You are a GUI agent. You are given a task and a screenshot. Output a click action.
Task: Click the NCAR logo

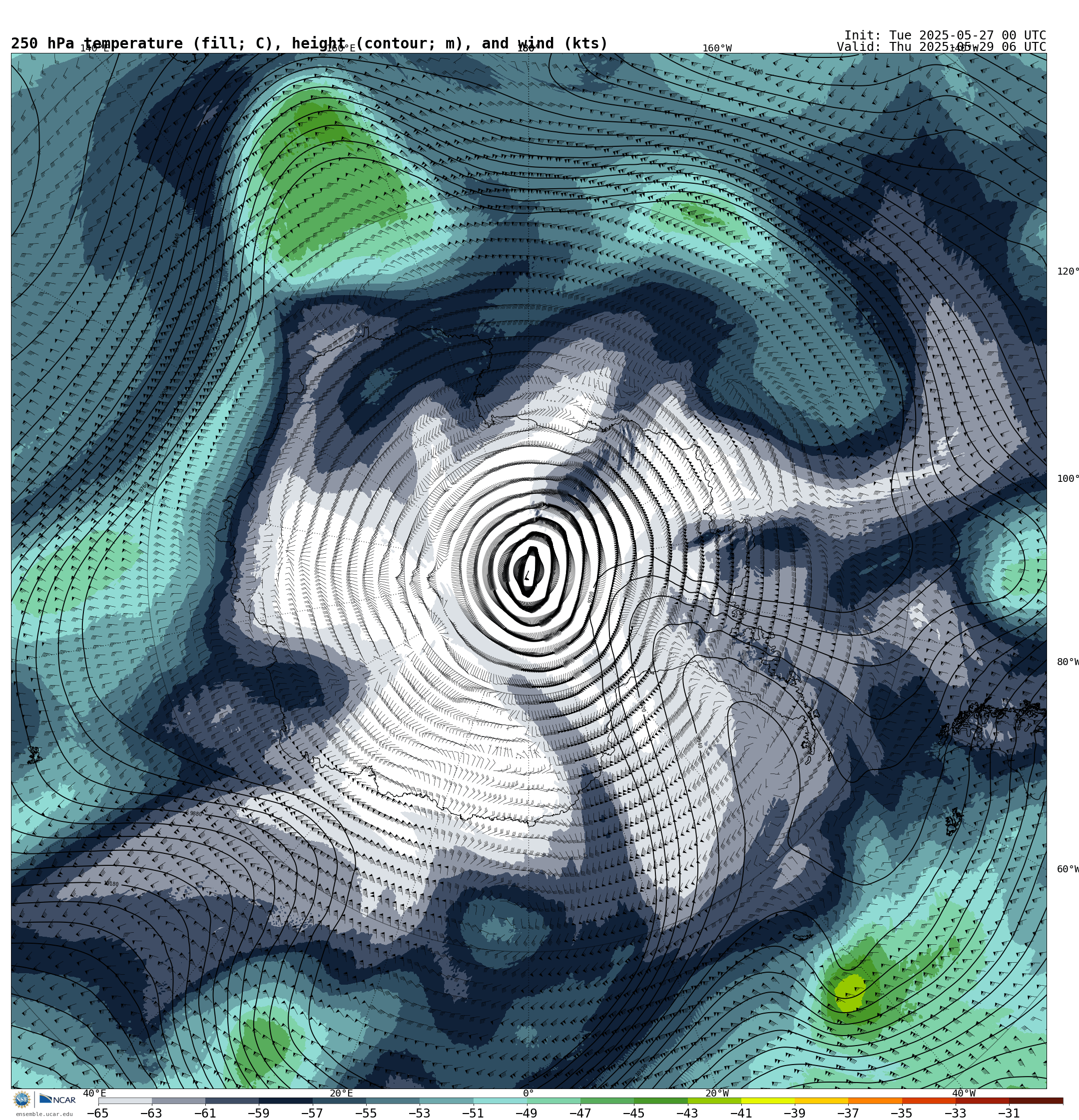point(57,1100)
